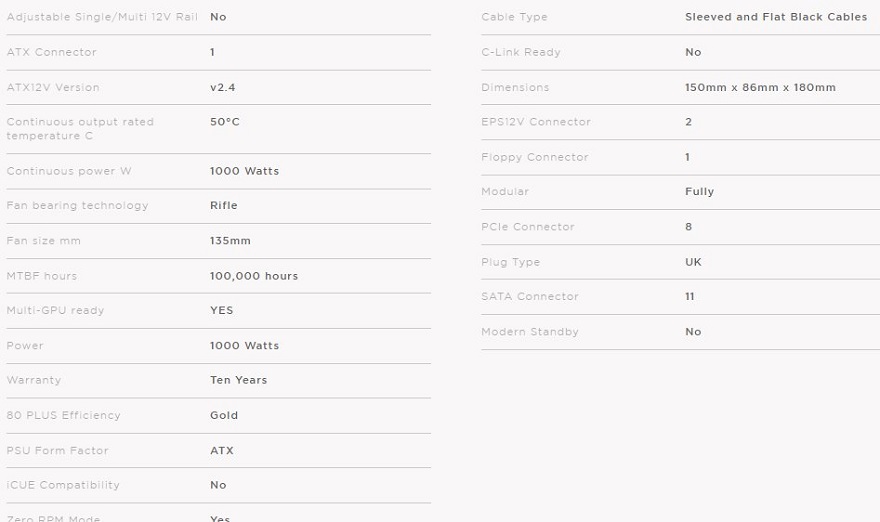
Task: Click the Rifle fan bearing value
Action: click(x=223, y=205)
